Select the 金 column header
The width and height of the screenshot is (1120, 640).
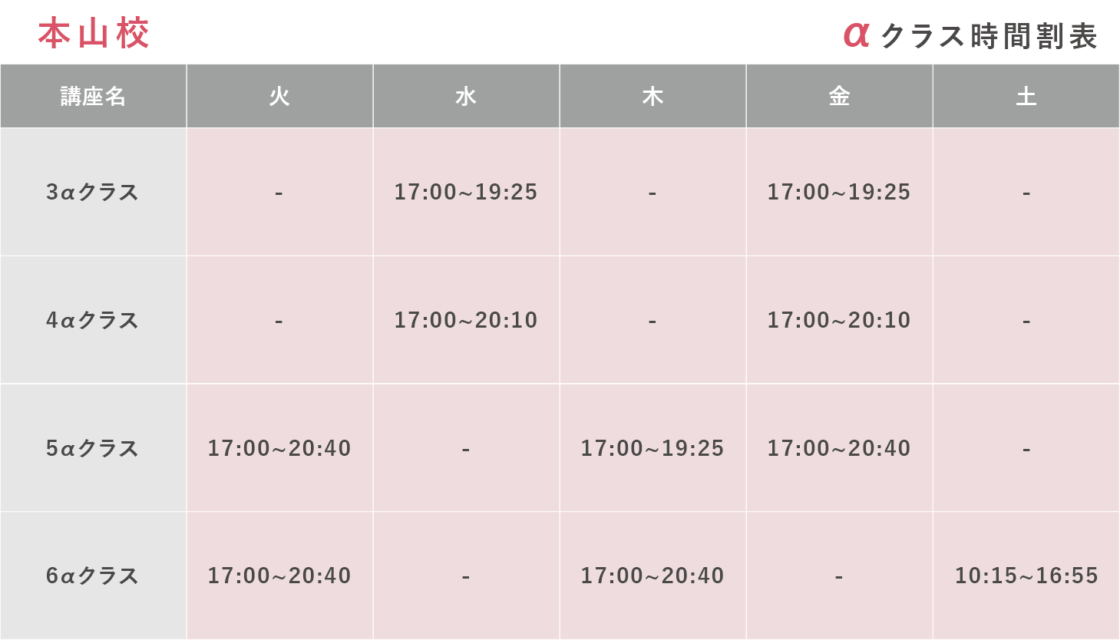839,96
